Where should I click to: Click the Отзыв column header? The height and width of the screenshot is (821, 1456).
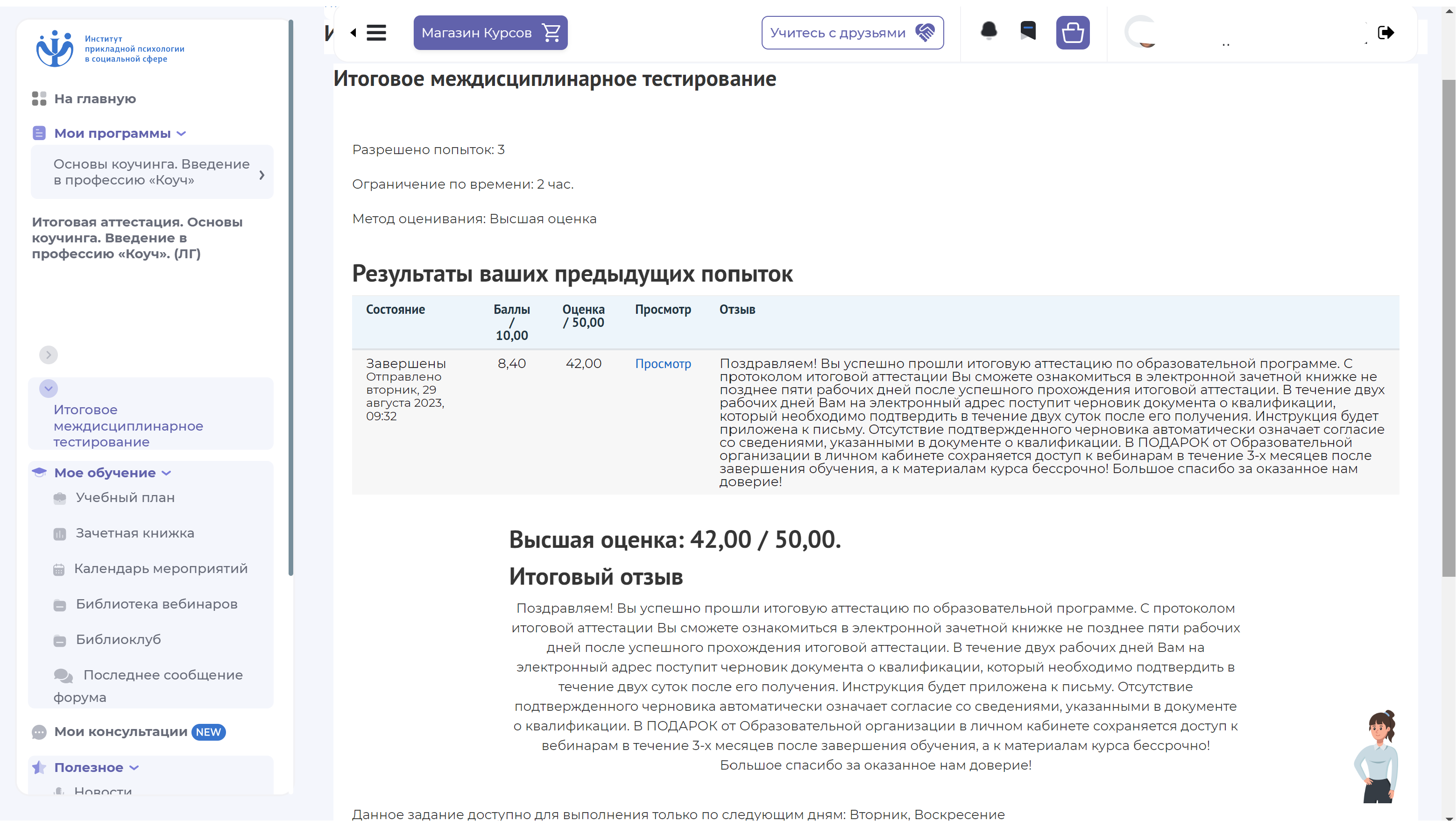[x=737, y=309]
